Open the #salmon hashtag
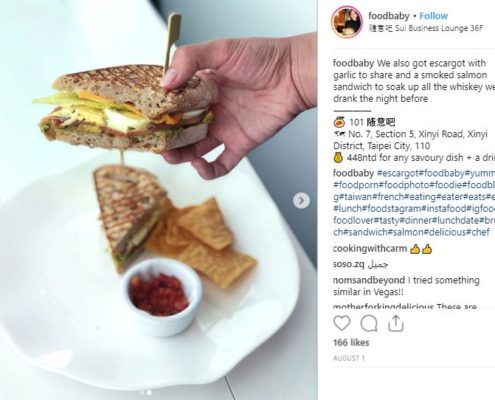This screenshot has width=495, height=400. (x=406, y=232)
